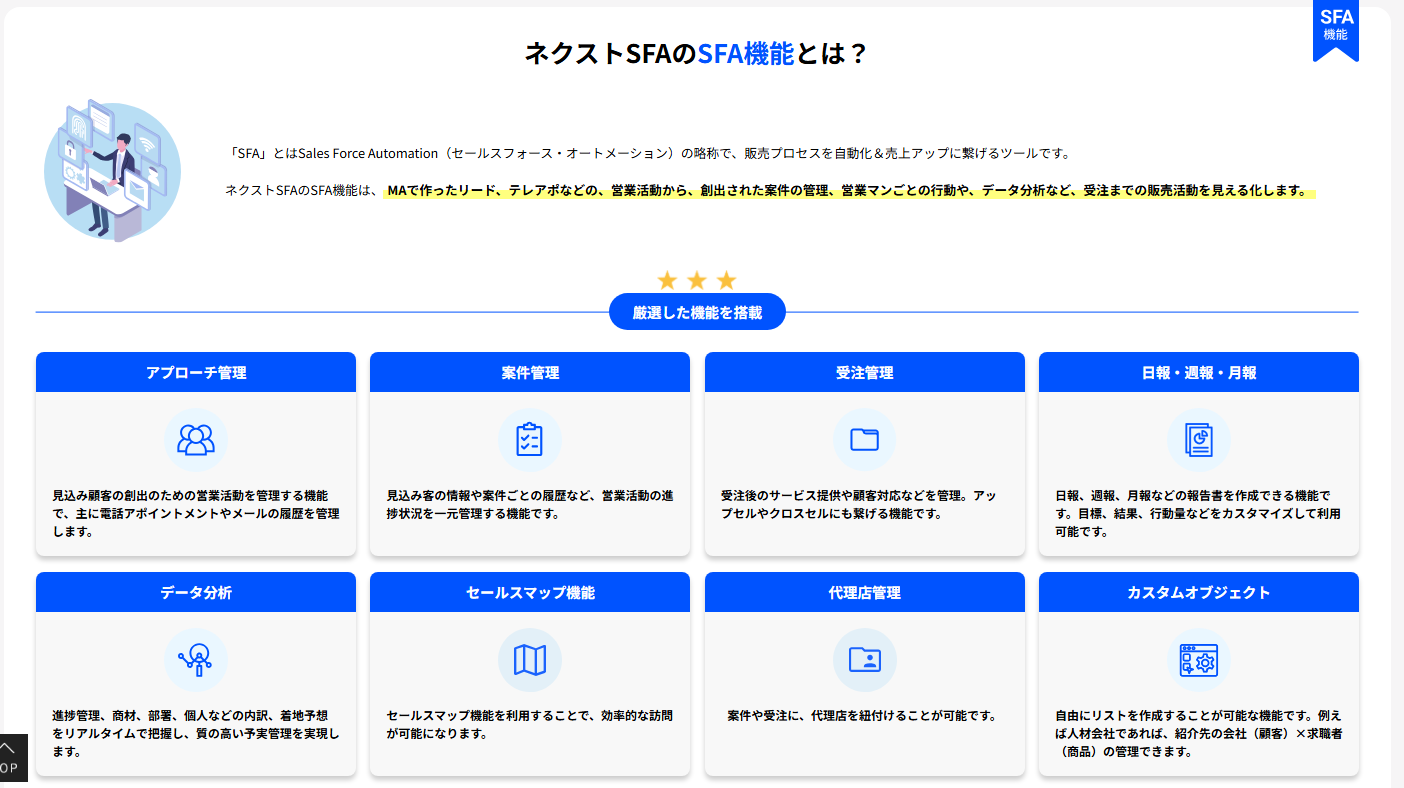The width and height of the screenshot is (1404, 788).
Task: Click the checklist clipboard icon under 案件管理
Action: click(530, 440)
